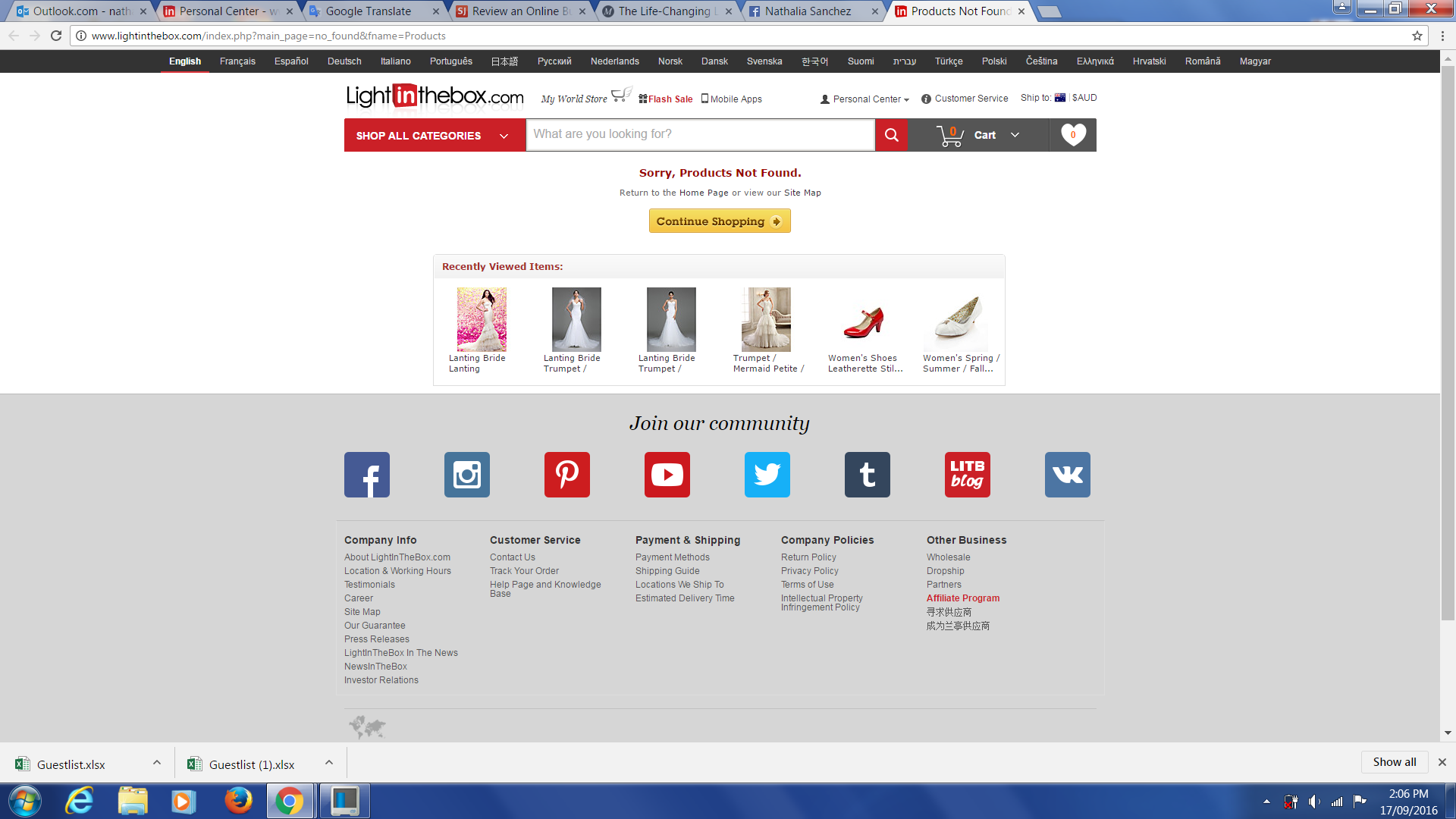
Task: Click the Facebook community icon
Action: pos(367,475)
